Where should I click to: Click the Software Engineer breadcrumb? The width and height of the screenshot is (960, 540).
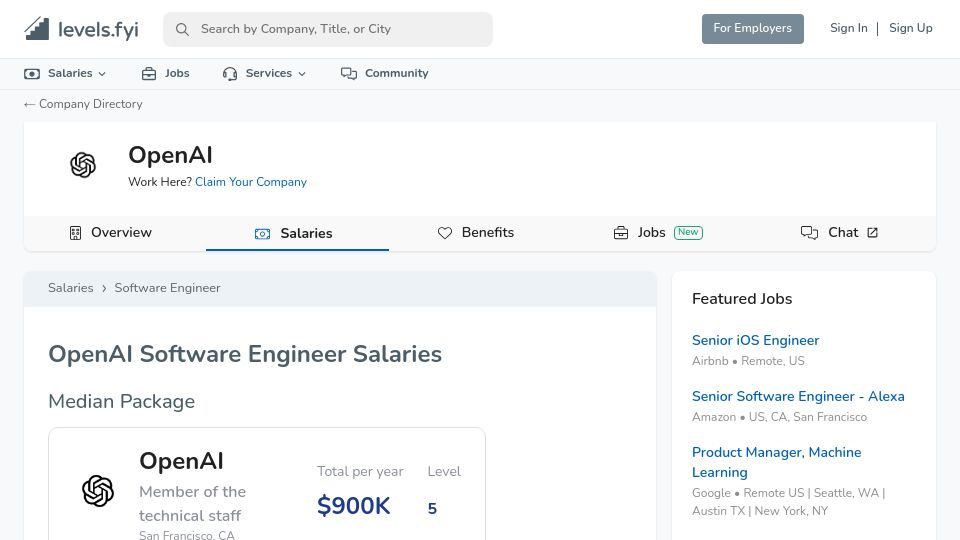[167, 288]
